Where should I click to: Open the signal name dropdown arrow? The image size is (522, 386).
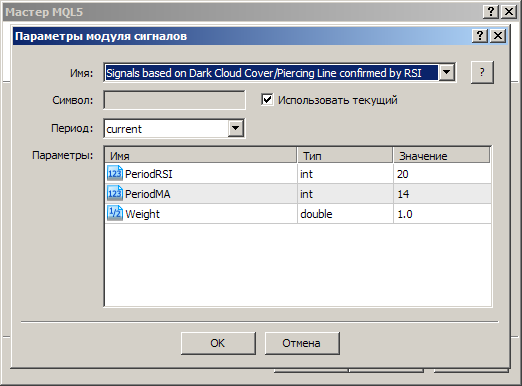point(447,72)
